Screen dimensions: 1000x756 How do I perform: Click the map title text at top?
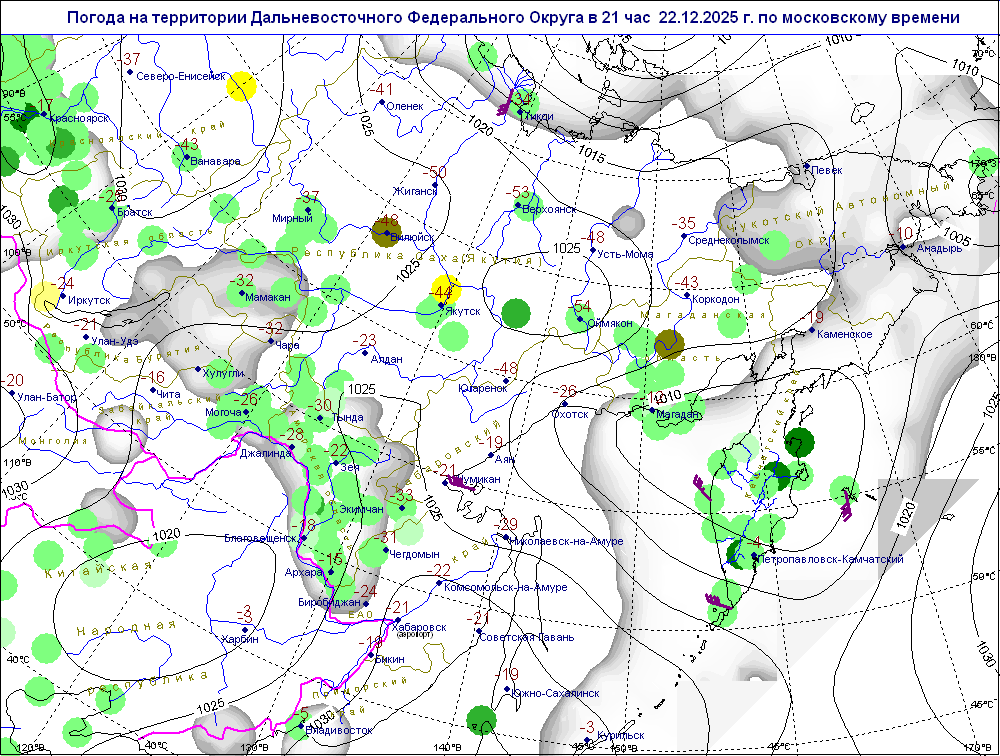tap(514, 18)
